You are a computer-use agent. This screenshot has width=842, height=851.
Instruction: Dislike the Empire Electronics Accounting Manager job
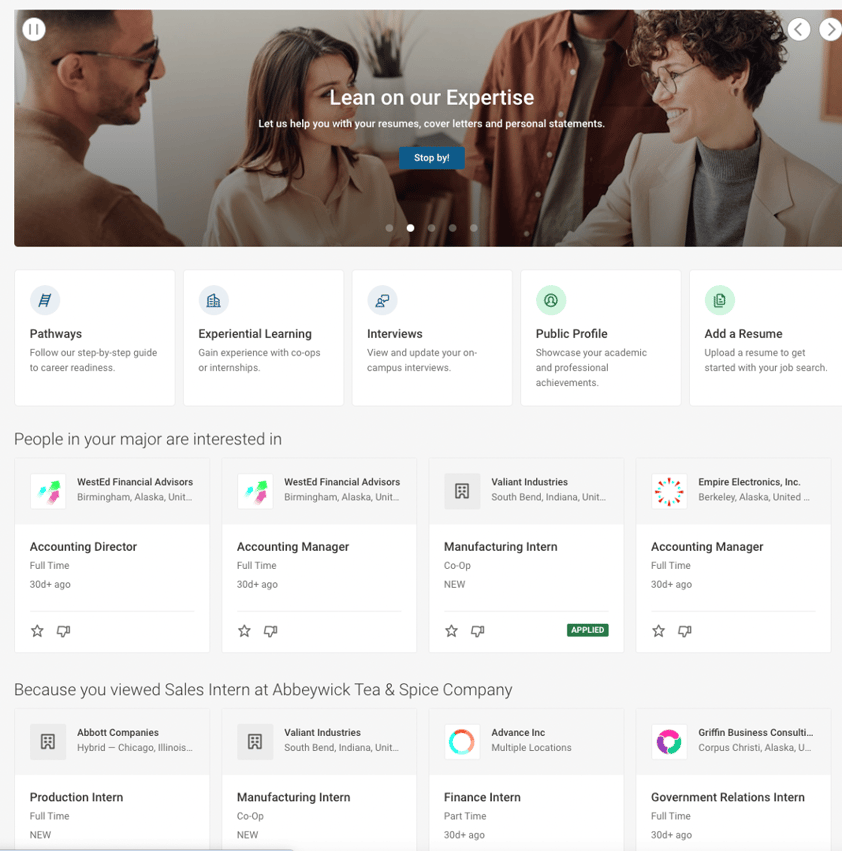(685, 631)
